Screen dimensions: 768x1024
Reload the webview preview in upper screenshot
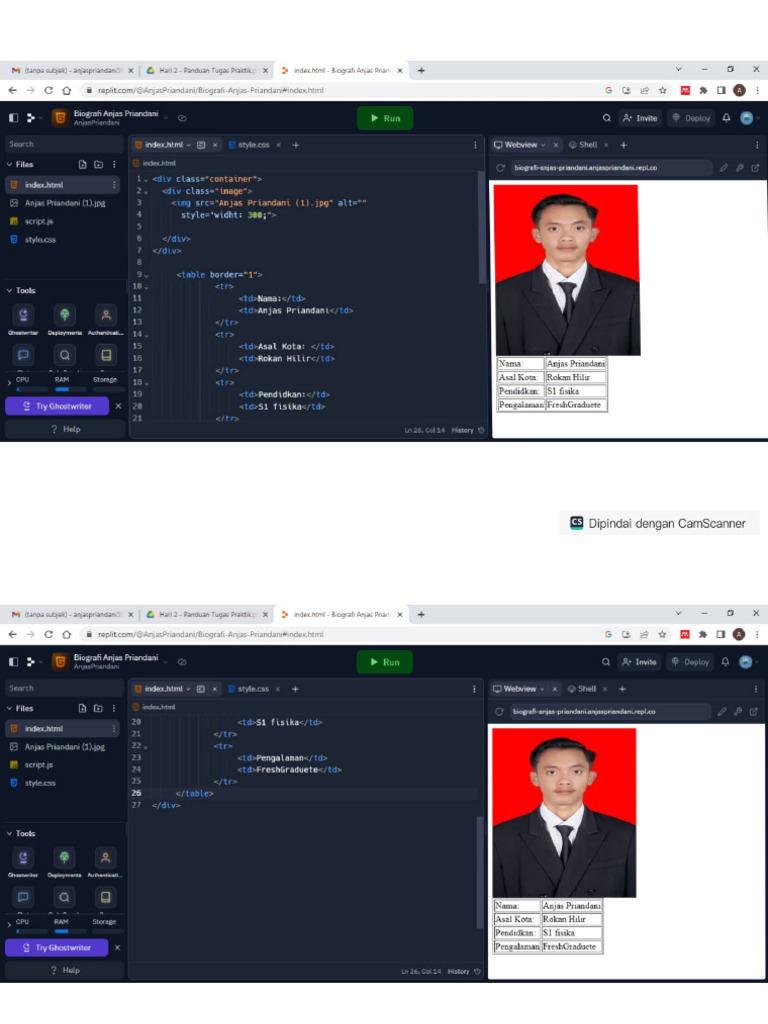(500, 168)
